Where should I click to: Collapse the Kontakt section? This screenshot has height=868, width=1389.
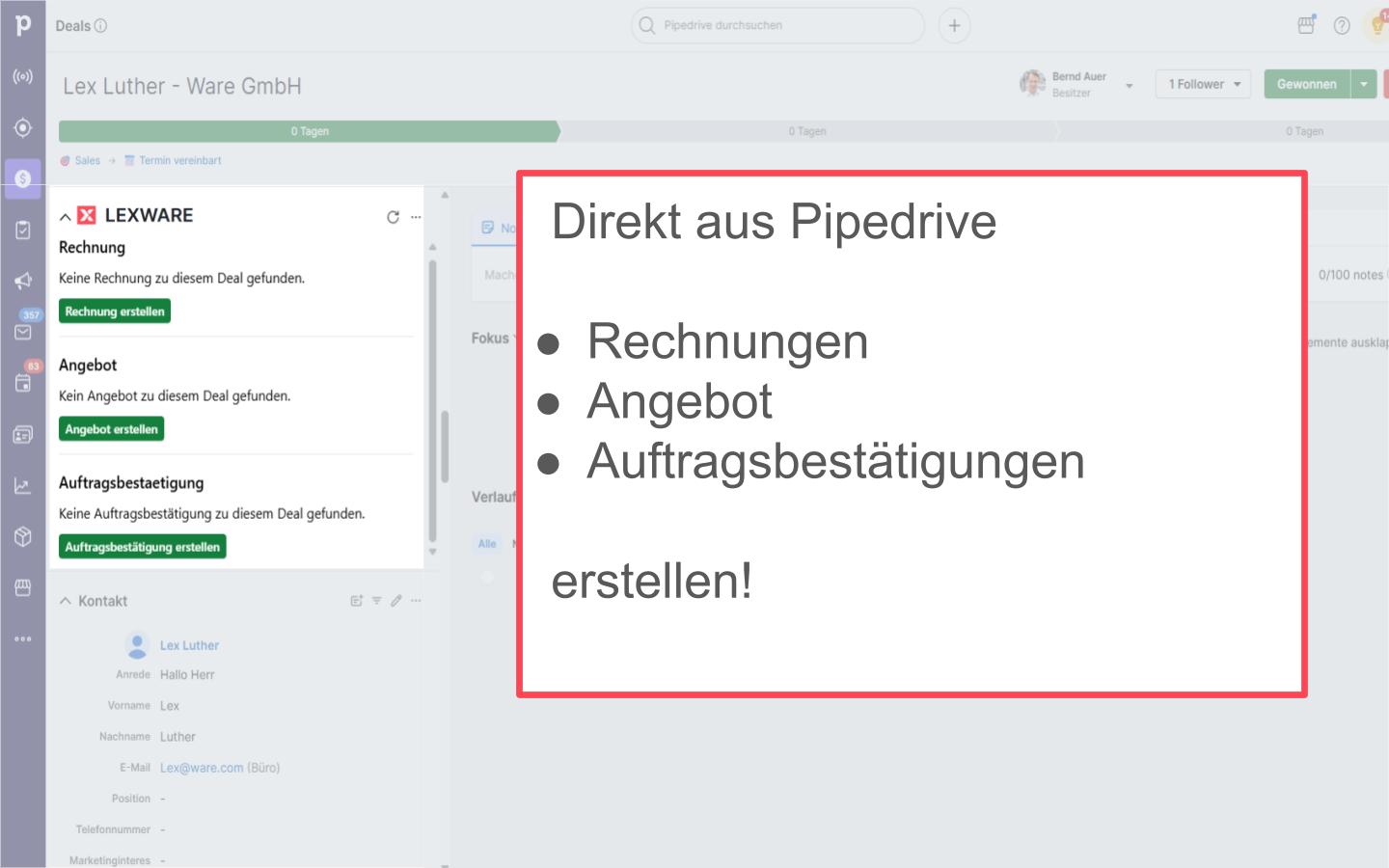pyautogui.click(x=65, y=600)
